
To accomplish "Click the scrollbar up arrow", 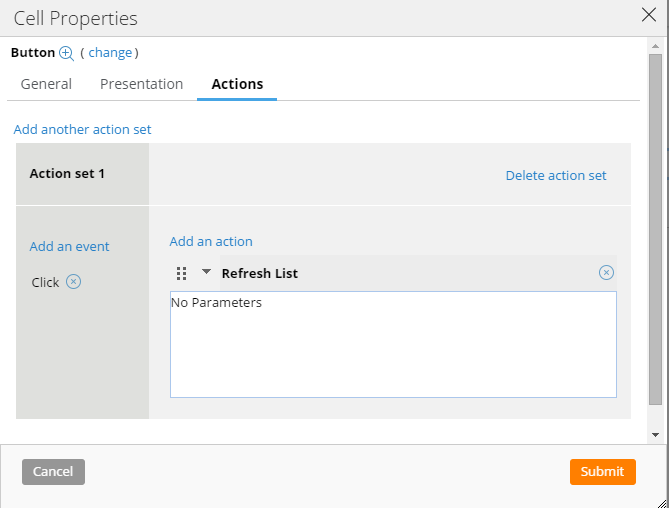I will pyautogui.click(x=655, y=46).
